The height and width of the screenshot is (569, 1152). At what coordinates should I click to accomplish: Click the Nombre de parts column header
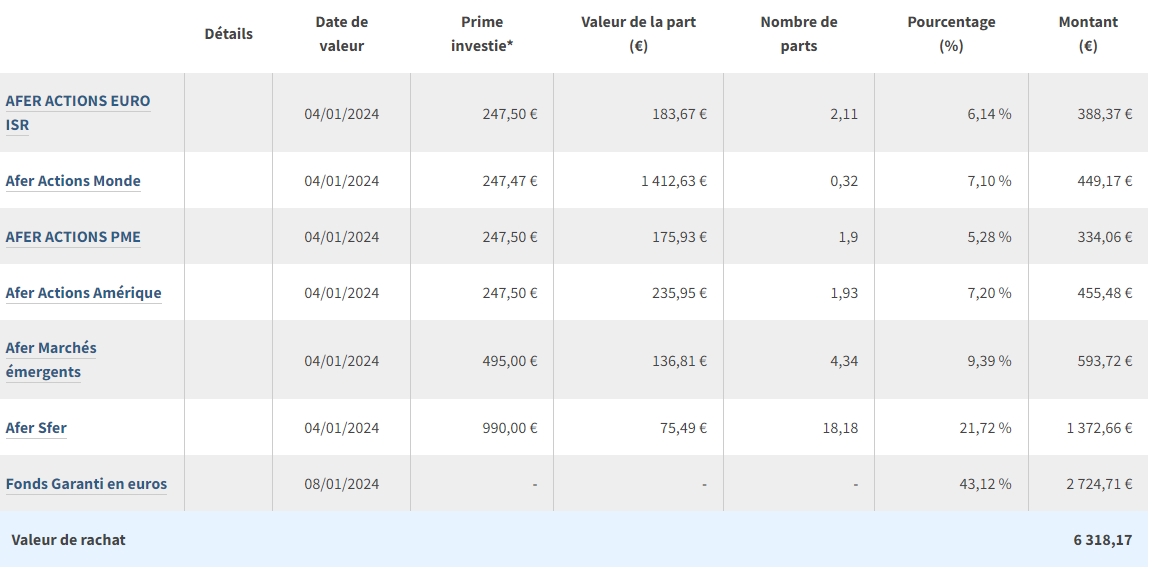pyautogui.click(x=798, y=34)
